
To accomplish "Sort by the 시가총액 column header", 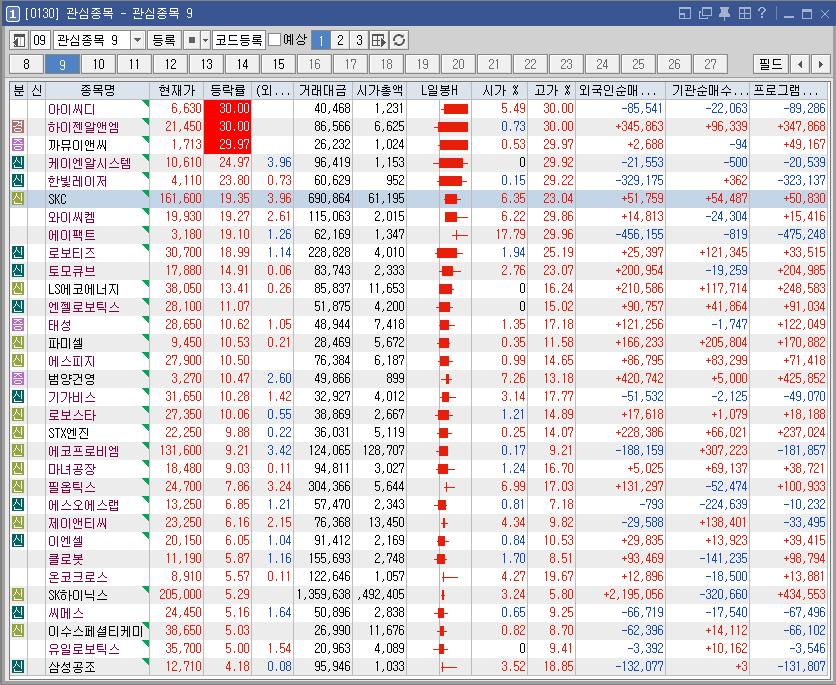I will click(380, 91).
